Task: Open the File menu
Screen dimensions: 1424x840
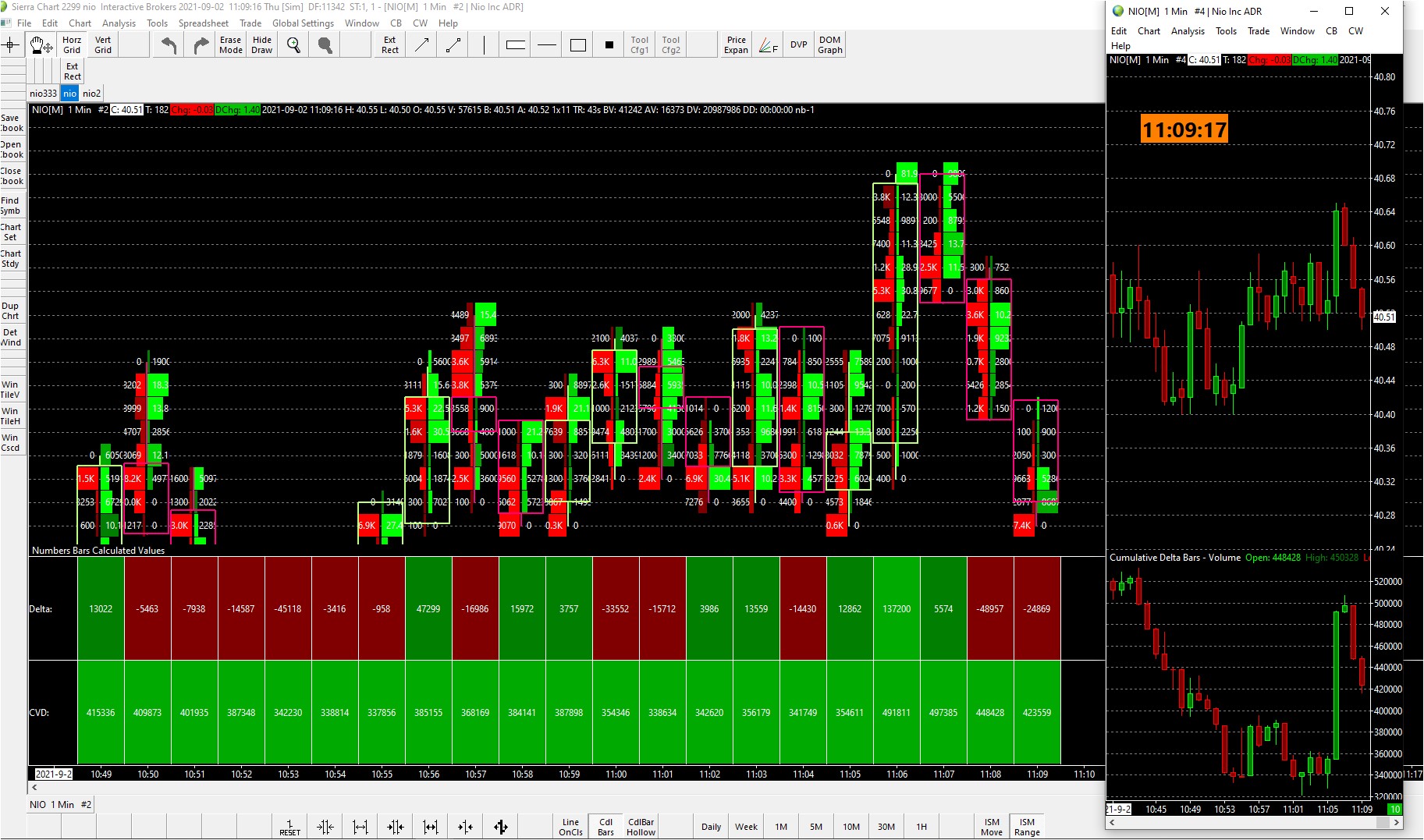Action: (24, 23)
